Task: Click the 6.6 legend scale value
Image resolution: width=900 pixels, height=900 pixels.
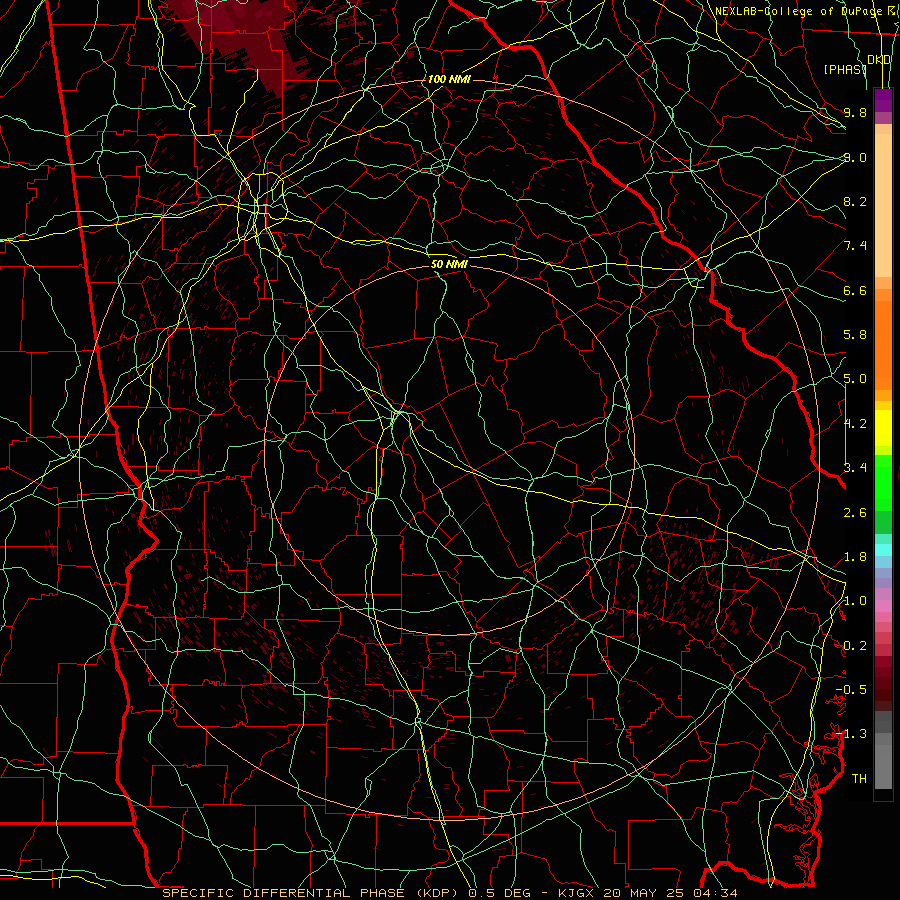Action: [855, 290]
